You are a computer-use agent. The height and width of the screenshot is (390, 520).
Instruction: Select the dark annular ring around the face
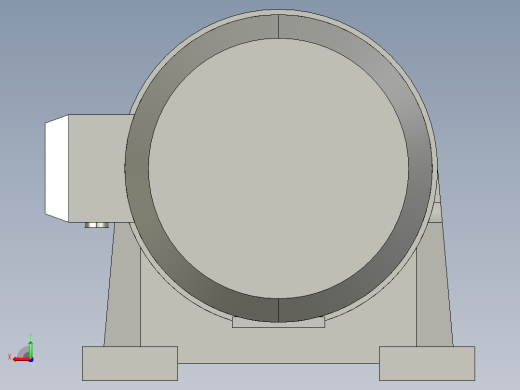click(x=137, y=168)
